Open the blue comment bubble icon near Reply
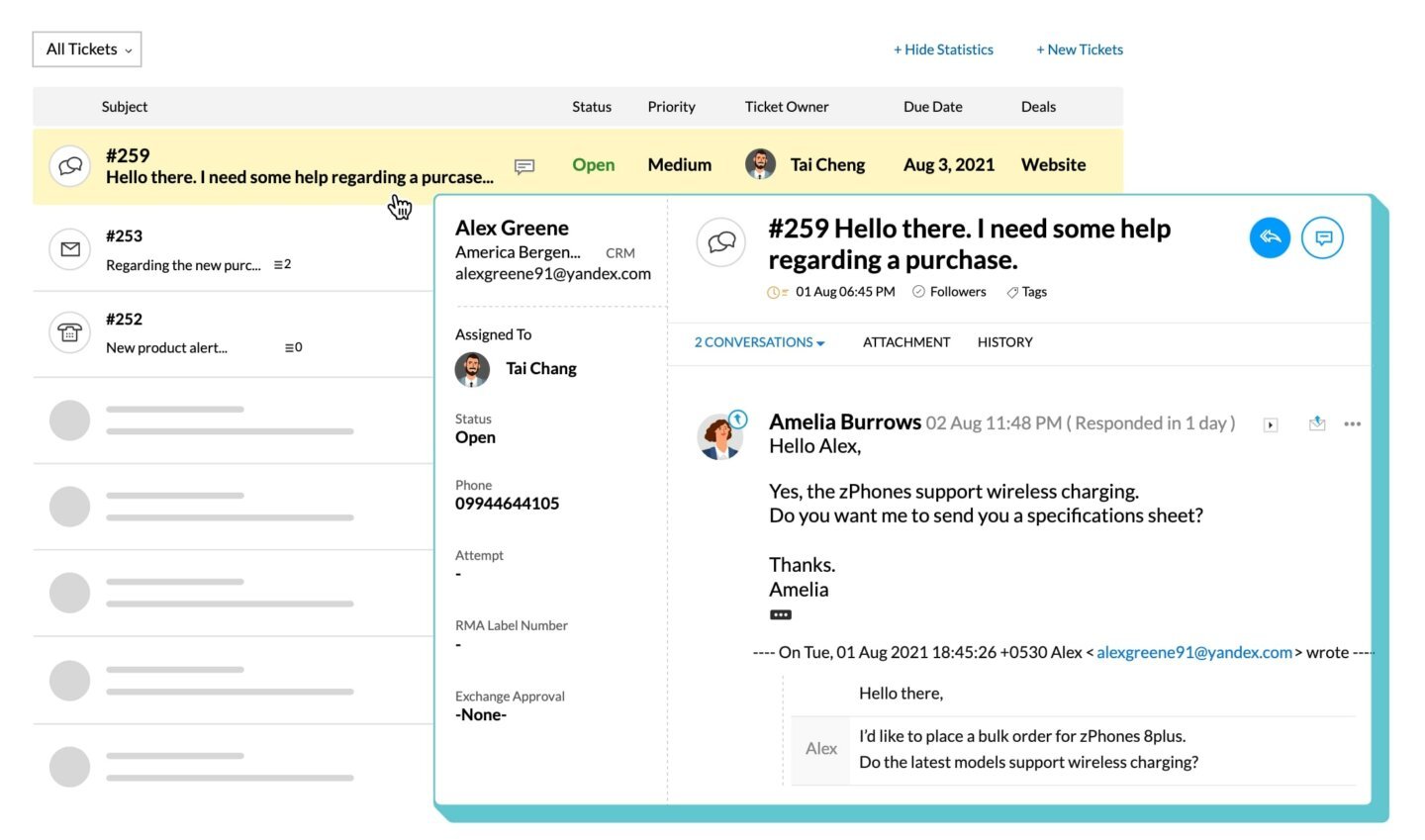 pyautogui.click(x=1322, y=237)
